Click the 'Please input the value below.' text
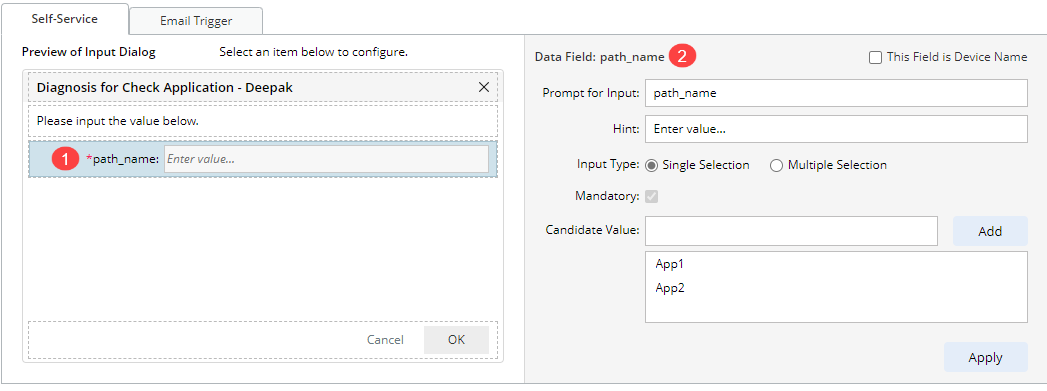Viewport: 1047px width, 391px height. click(118, 121)
